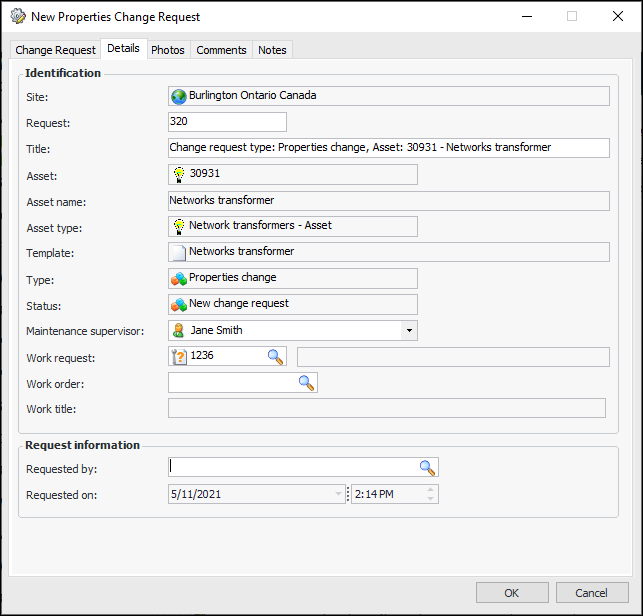Click the person icon beside Jane Smith
The image size is (643, 616).
click(x=179, y=330)
